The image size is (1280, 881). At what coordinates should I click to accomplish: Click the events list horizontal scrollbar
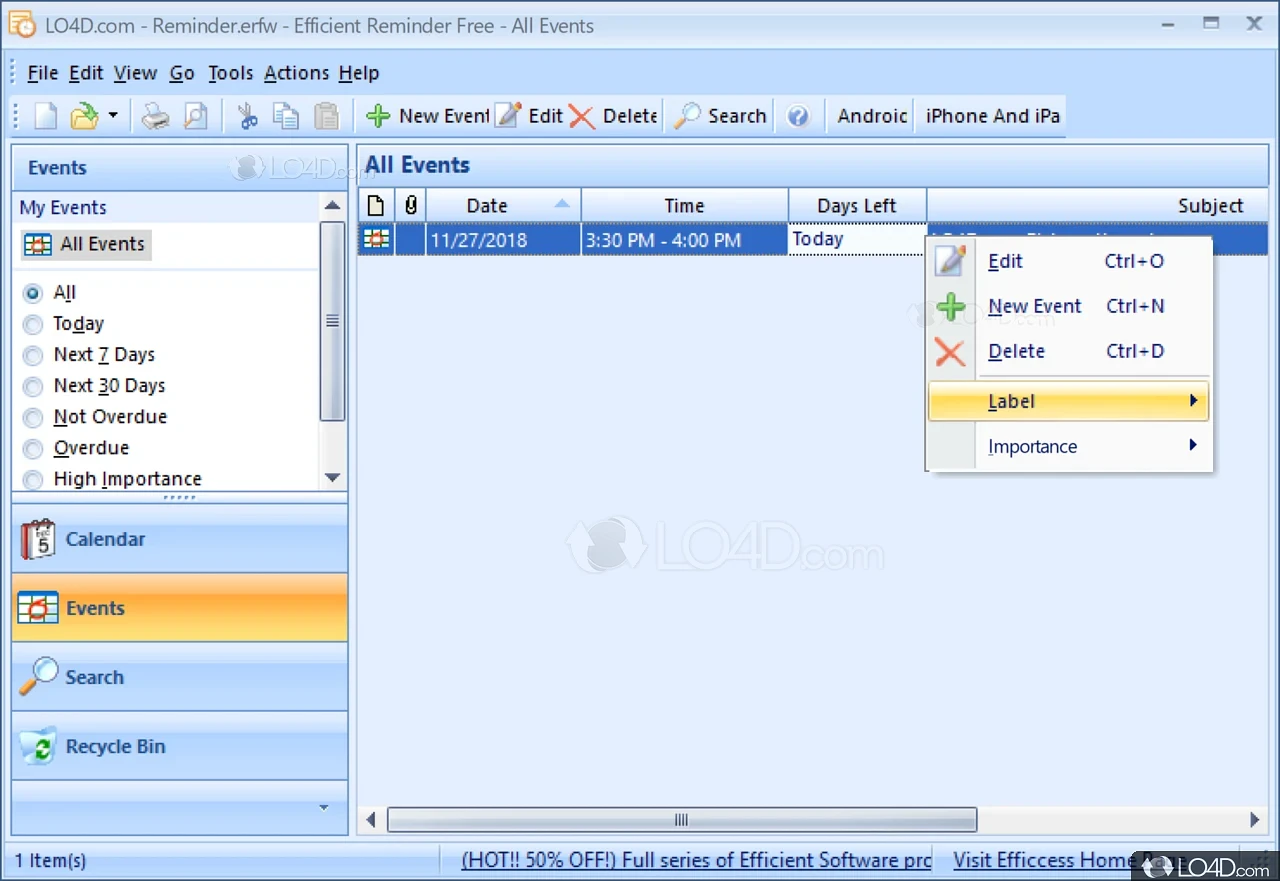click(681, 819)
